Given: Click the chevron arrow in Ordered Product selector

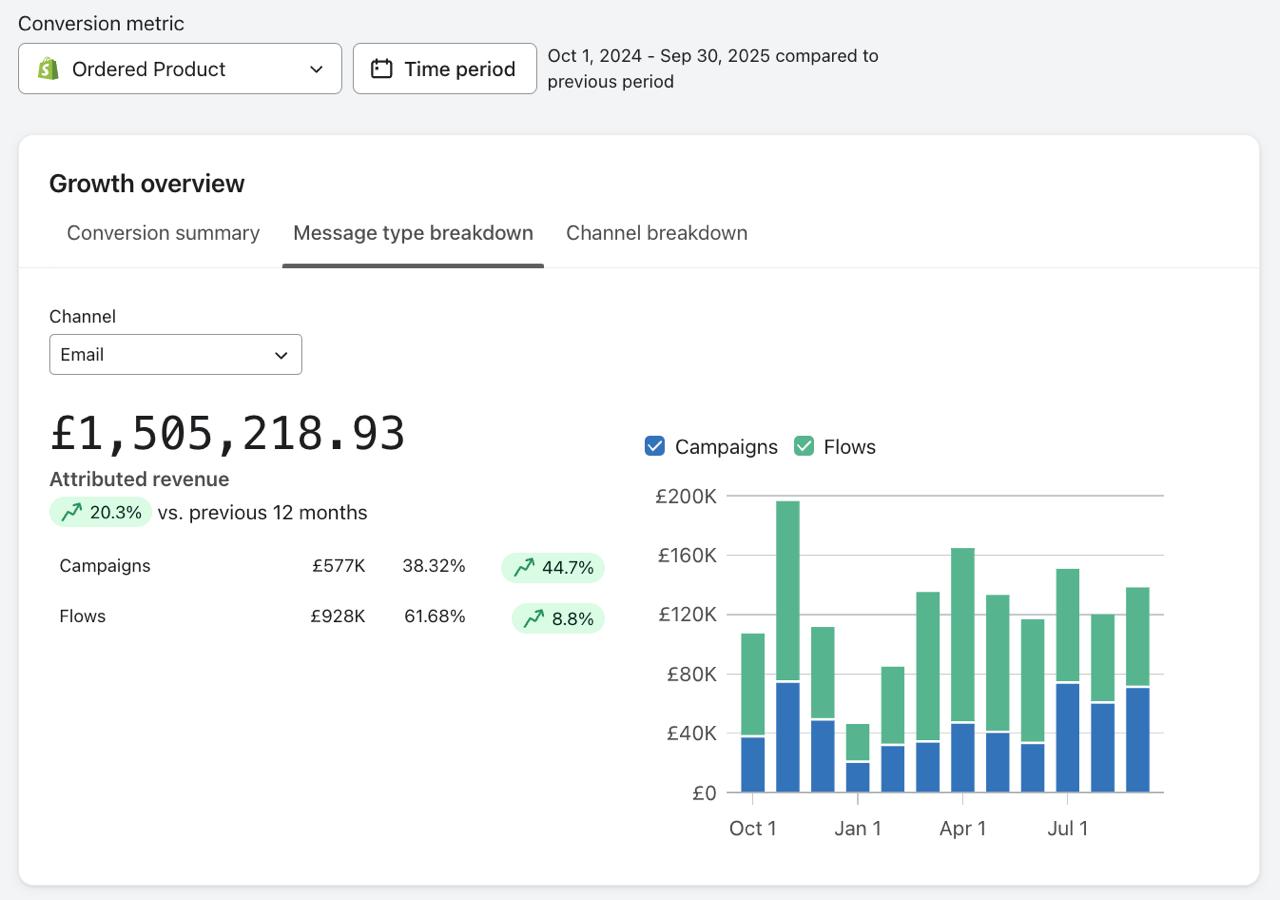Looking at the screenshot, I should [316, 69].
